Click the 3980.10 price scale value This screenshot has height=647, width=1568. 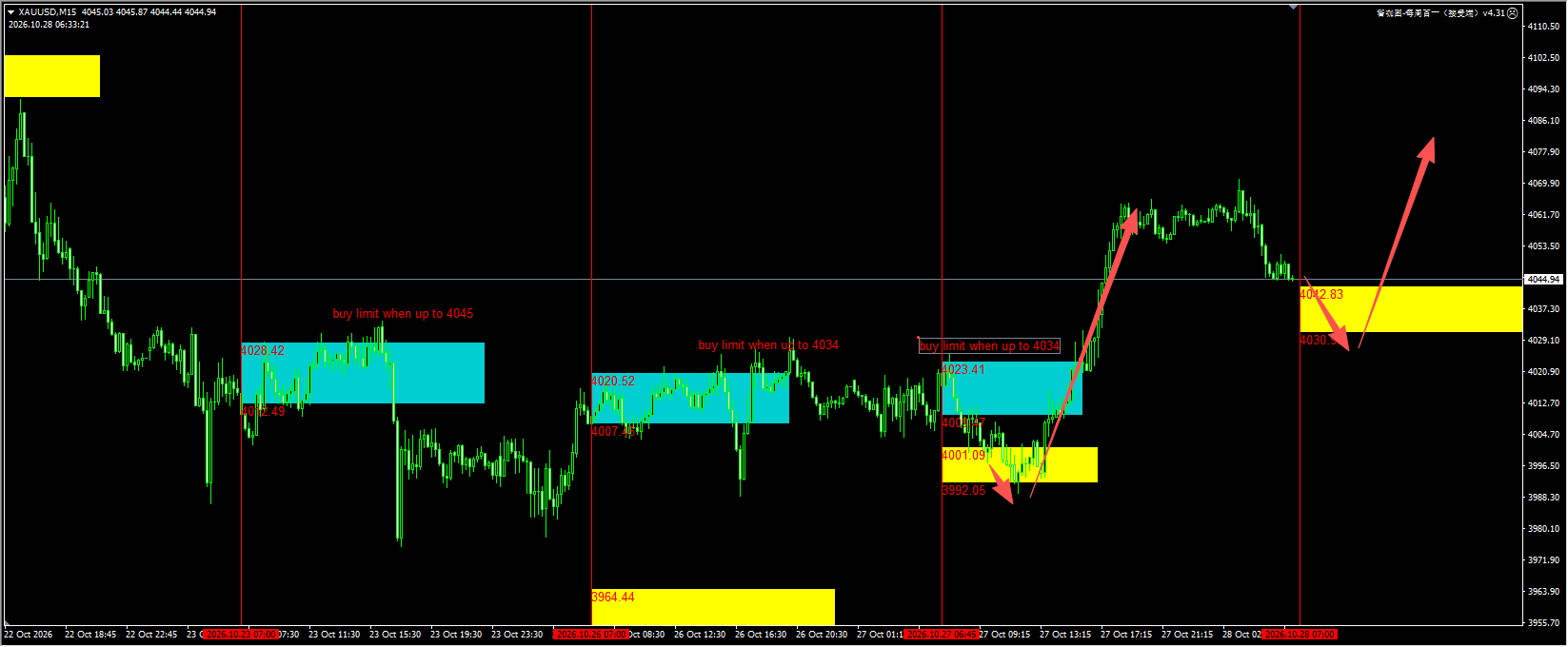coord(1543,529)
